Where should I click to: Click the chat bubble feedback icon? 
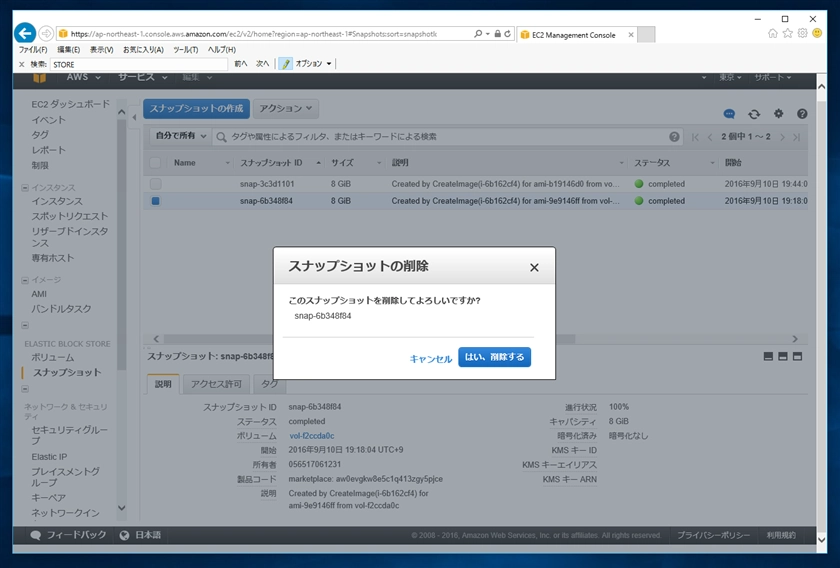(x=729, y=114)
